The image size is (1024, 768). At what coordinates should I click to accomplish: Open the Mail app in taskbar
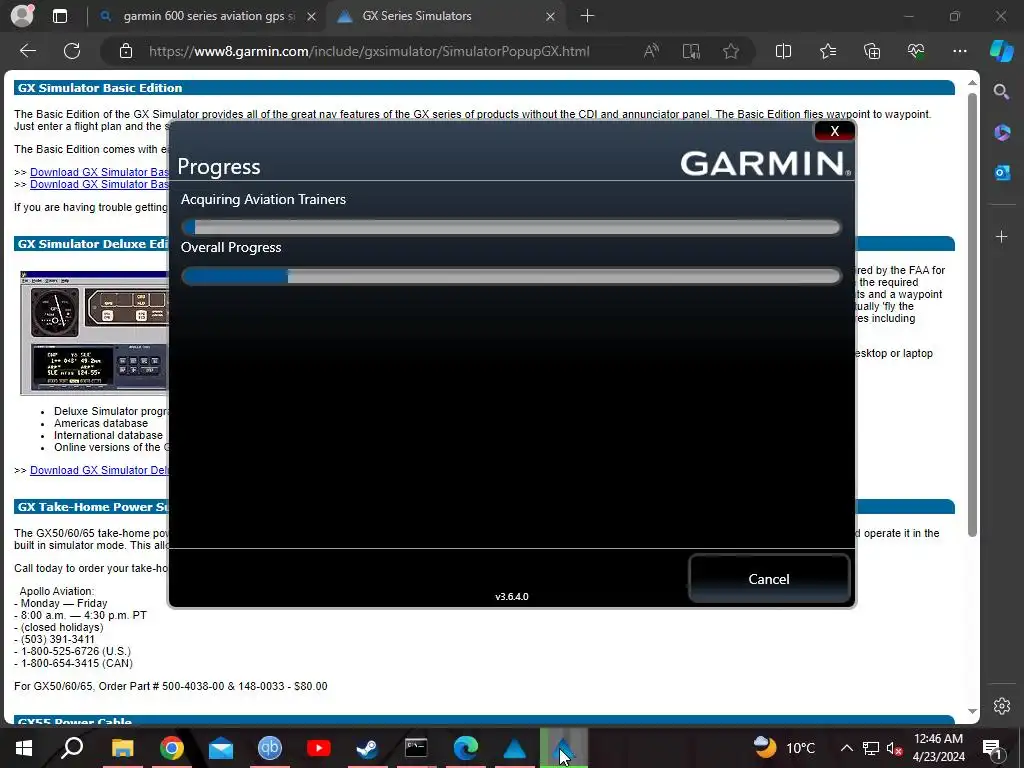[221, 748]
